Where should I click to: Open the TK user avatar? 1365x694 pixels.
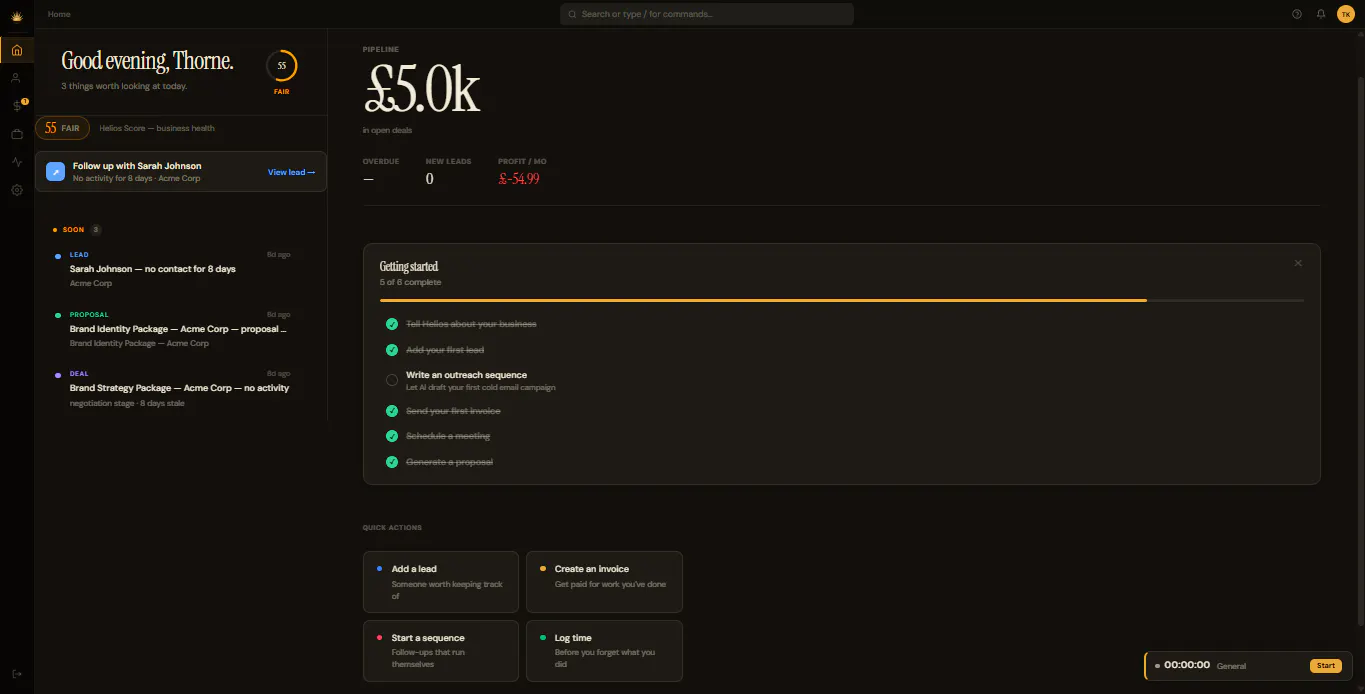coord(1345,14)
